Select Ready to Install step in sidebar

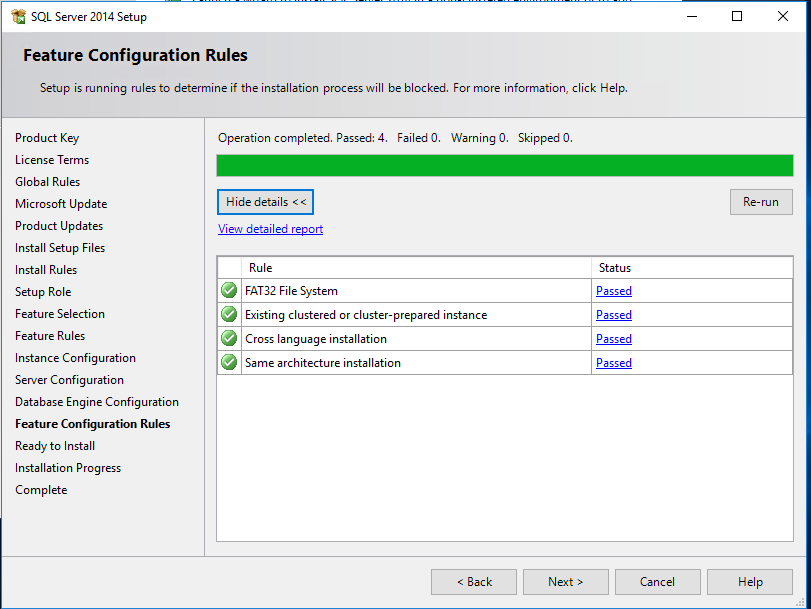(55, 446)
